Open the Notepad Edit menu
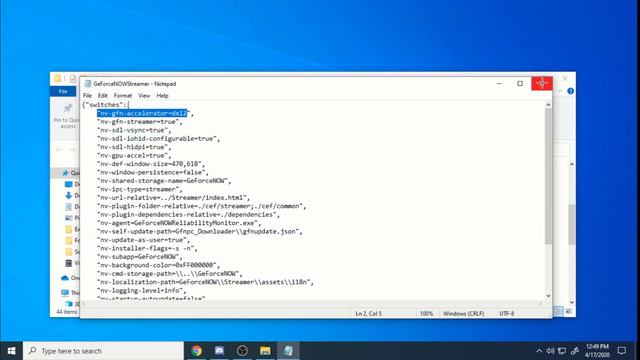Screen dimensions: 640x360 [x=102, y=96]
